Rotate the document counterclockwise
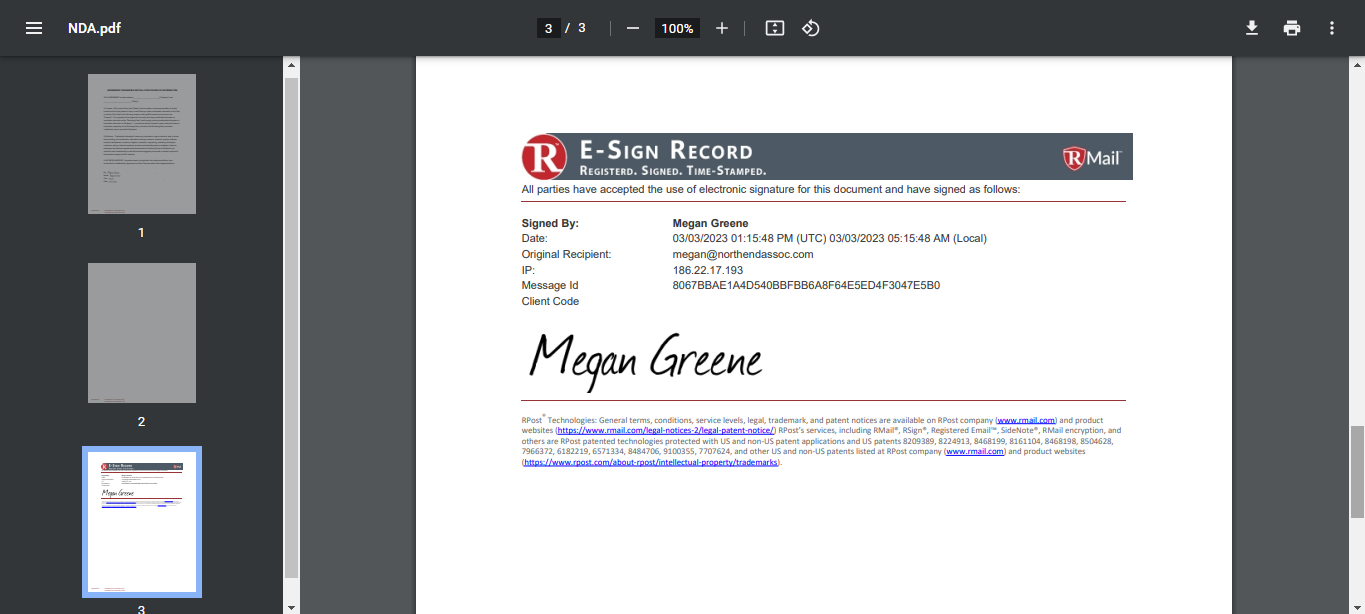 coord(811,28)
